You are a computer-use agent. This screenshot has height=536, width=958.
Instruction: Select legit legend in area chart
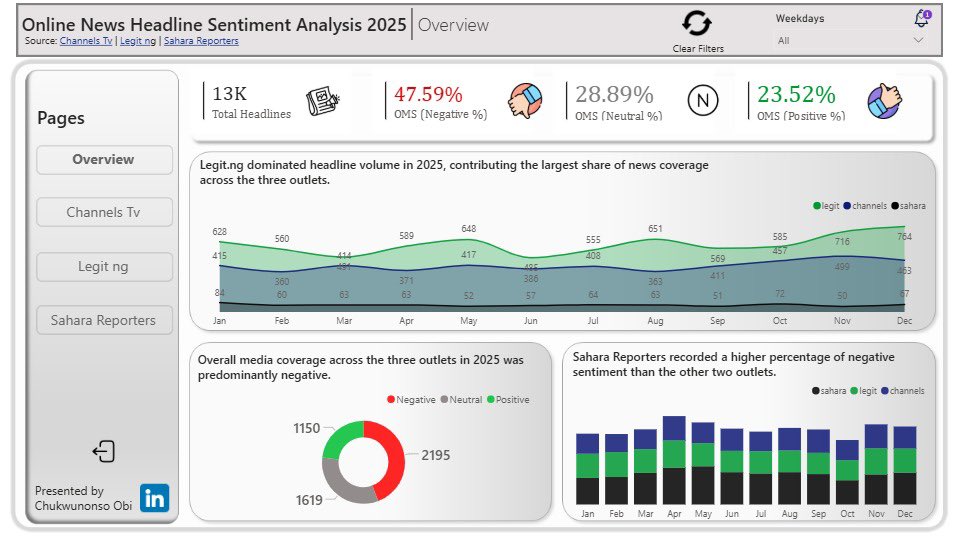826,206
